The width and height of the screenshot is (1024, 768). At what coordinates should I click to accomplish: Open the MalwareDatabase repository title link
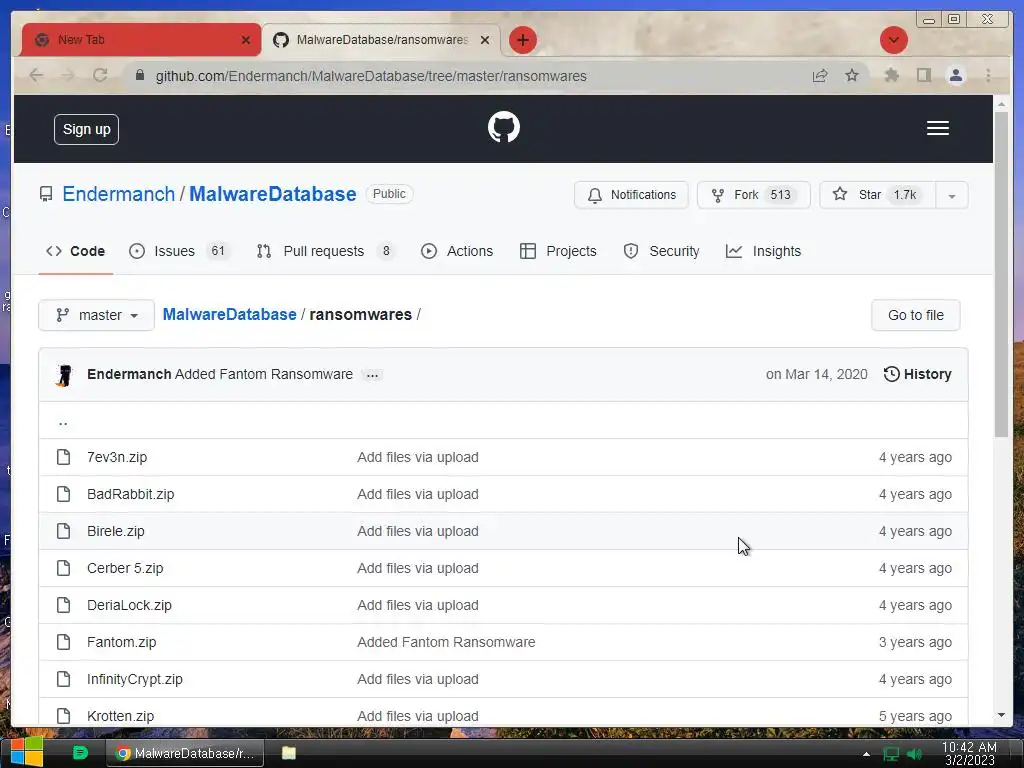coord(272,194)
